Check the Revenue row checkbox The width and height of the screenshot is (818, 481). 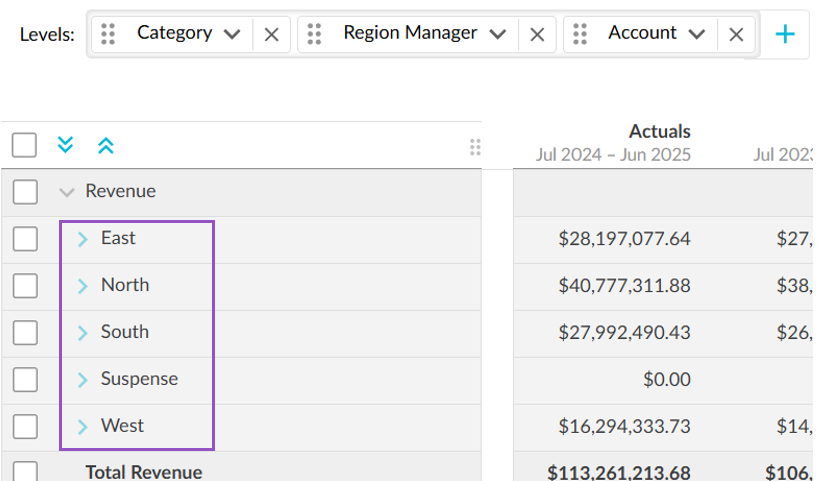[x=25, y=192]
